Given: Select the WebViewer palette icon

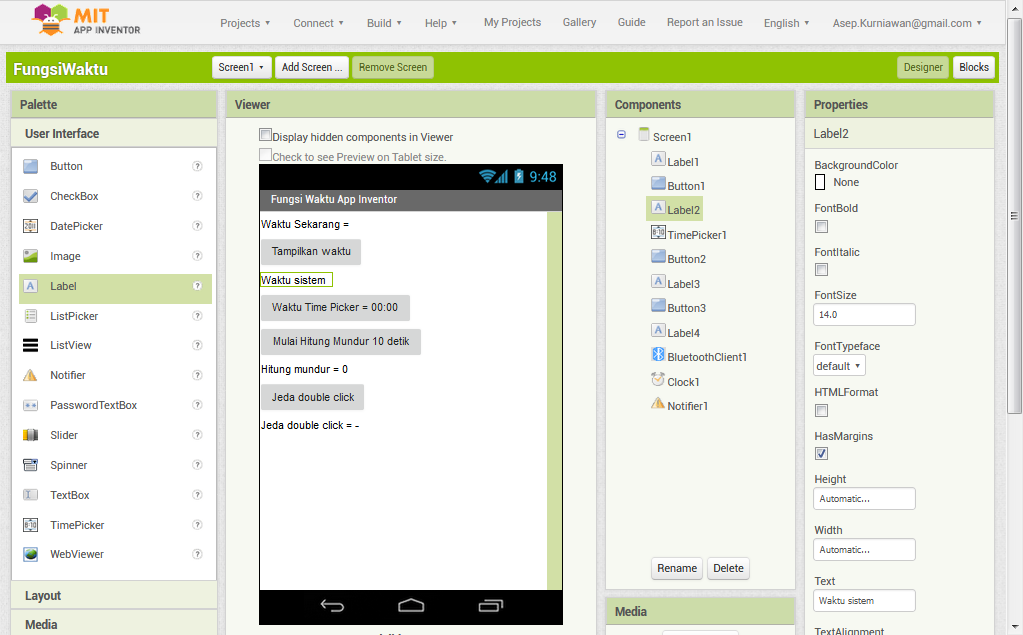Looking at the screenshot, I should click(31, 554).
